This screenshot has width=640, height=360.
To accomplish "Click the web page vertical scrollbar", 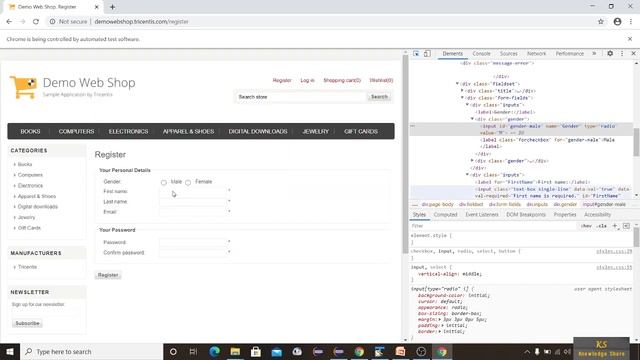I will point(405,153).
